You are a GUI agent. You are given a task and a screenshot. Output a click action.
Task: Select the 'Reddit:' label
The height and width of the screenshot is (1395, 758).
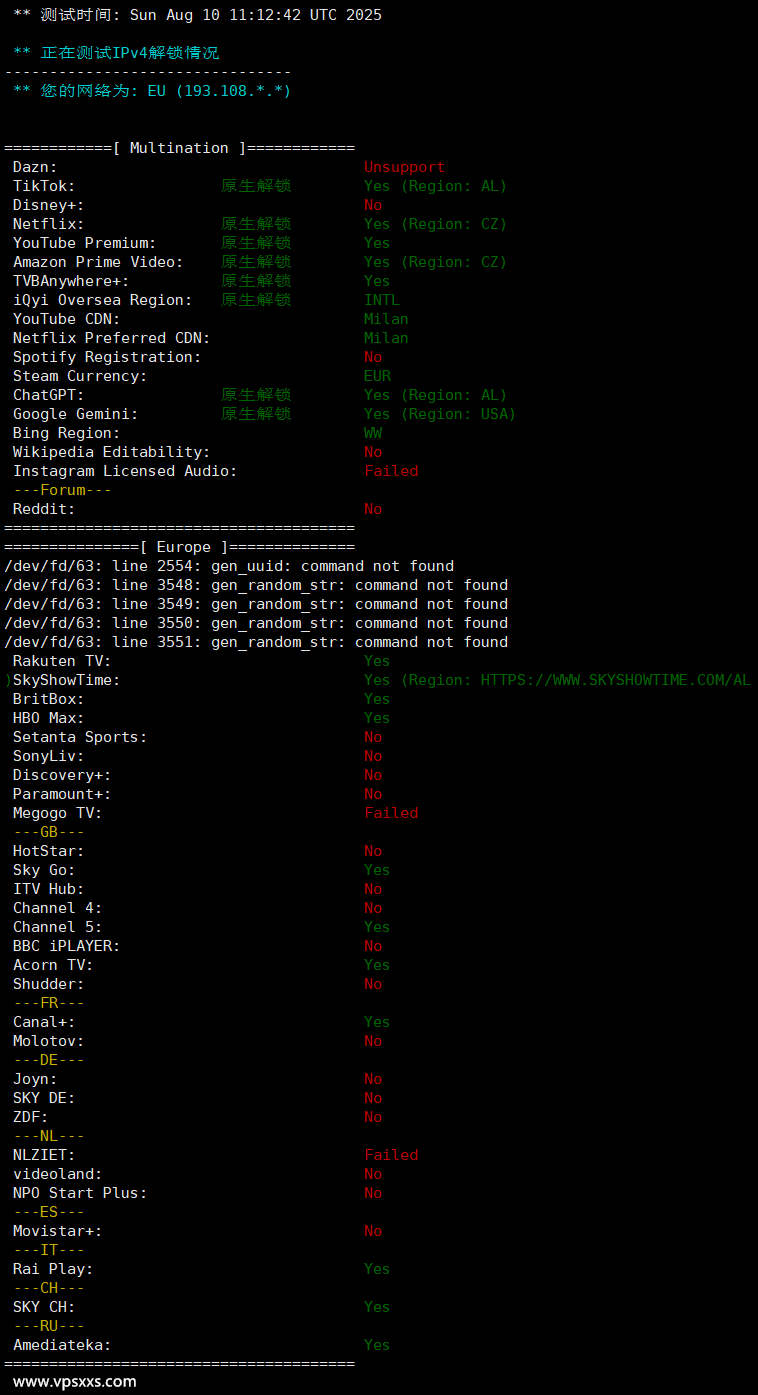[x=44, y=509]
